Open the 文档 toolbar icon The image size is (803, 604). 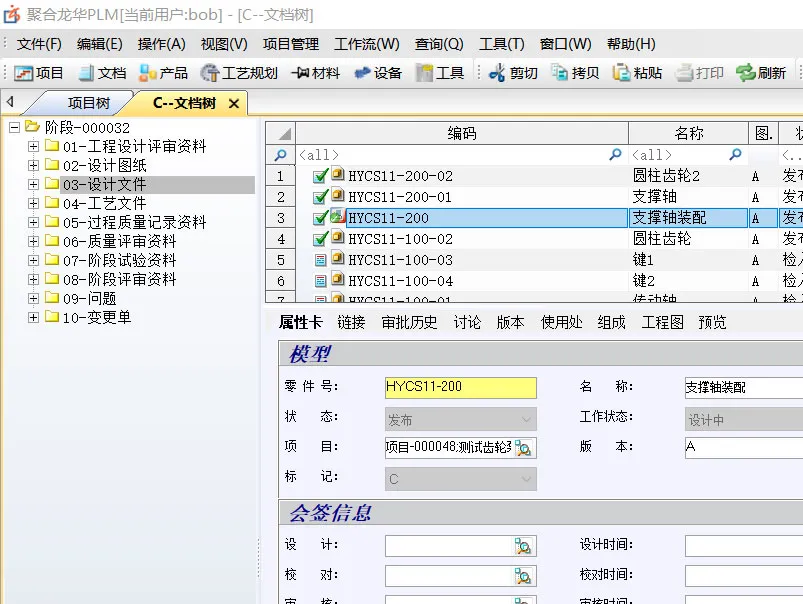pyautogui.click(x=87, y=73)
